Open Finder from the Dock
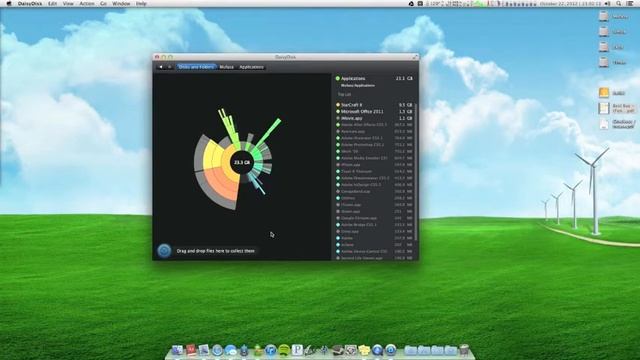 click(x=178, y=350)
